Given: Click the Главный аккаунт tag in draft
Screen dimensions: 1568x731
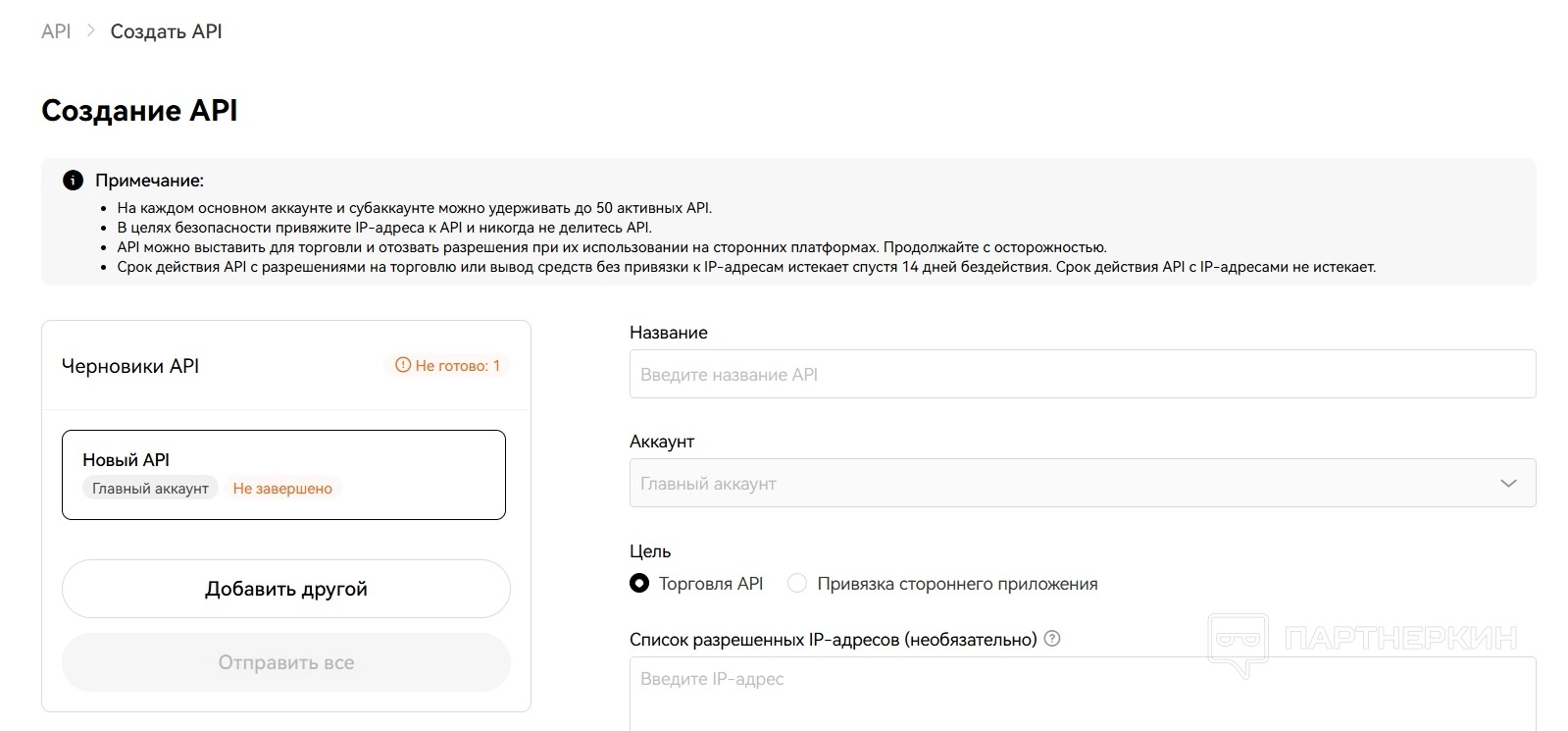Looking at the screenshot, I should click(150, 489).
